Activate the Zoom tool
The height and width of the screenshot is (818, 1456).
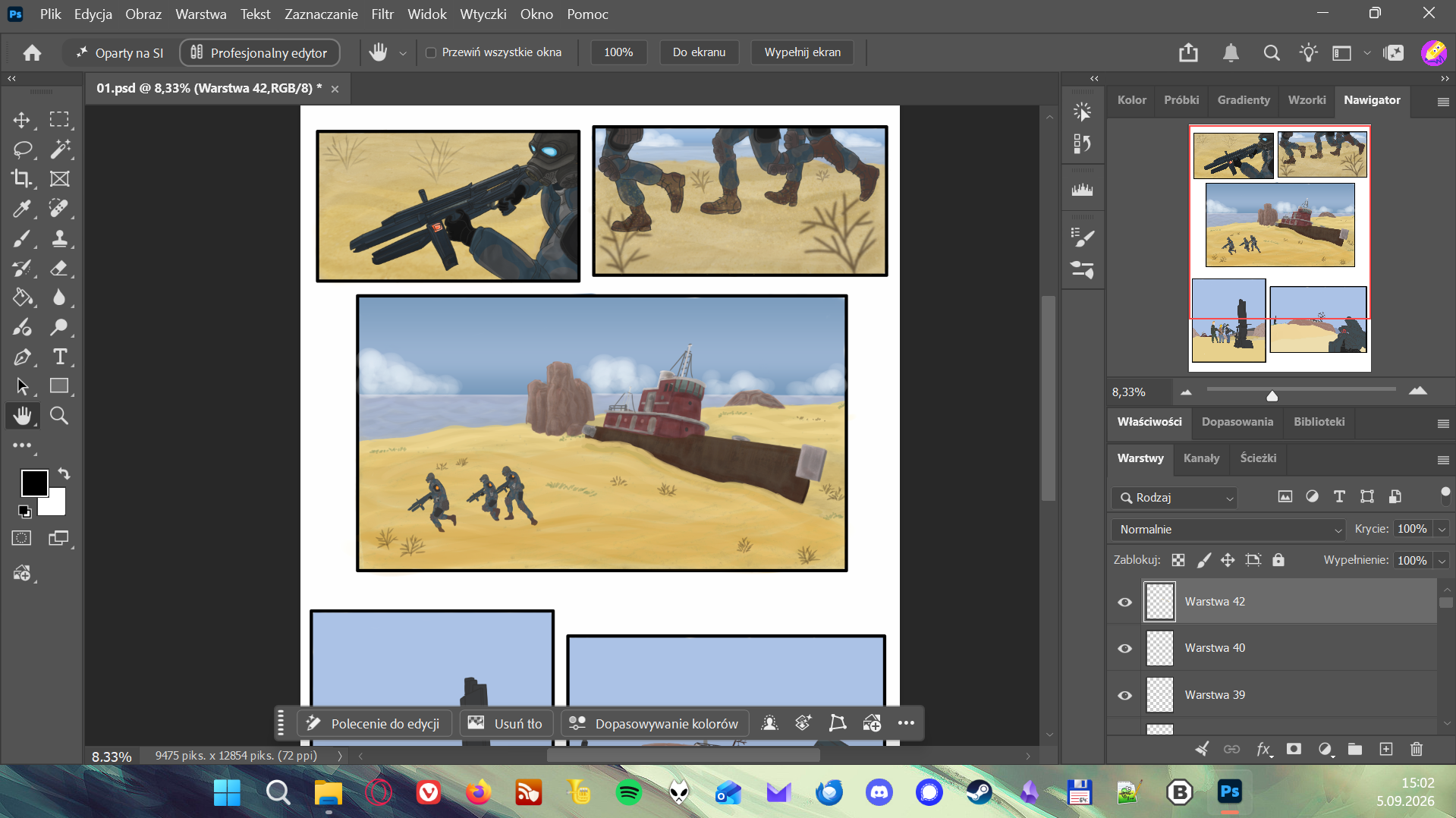[x=59, y=415]
